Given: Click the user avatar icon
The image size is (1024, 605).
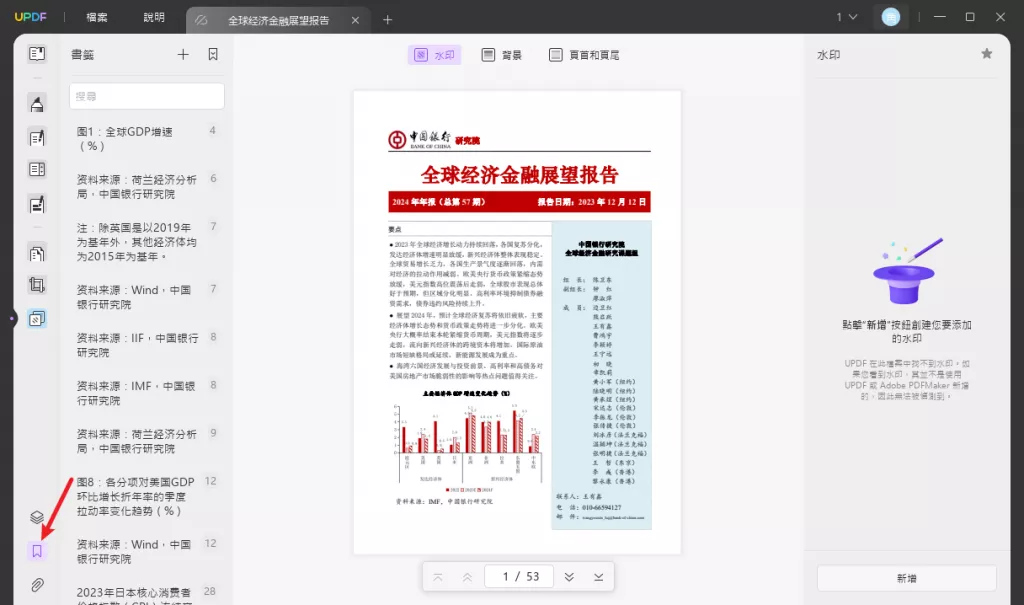Looking at the screenshot, I should tap(891, 17).
